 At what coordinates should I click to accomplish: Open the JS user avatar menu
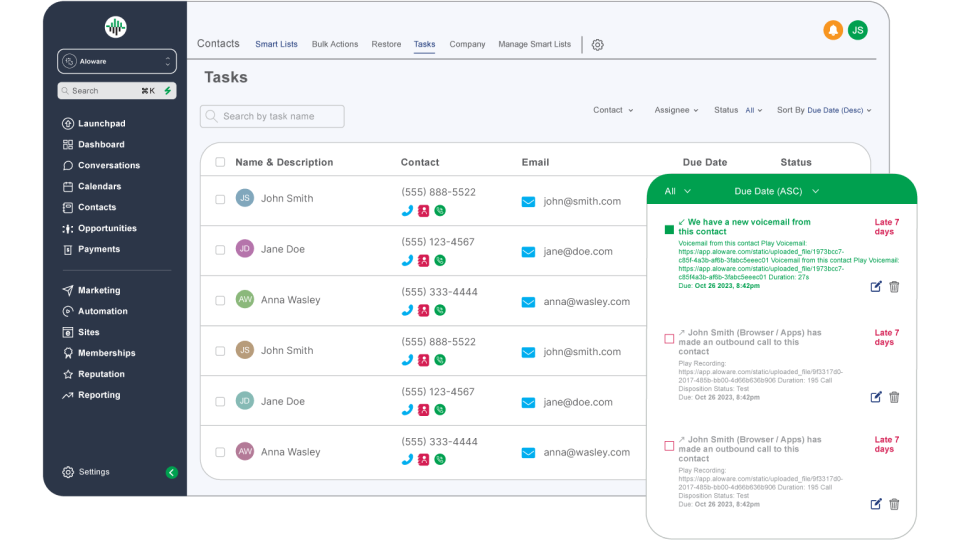pos(858,30)
